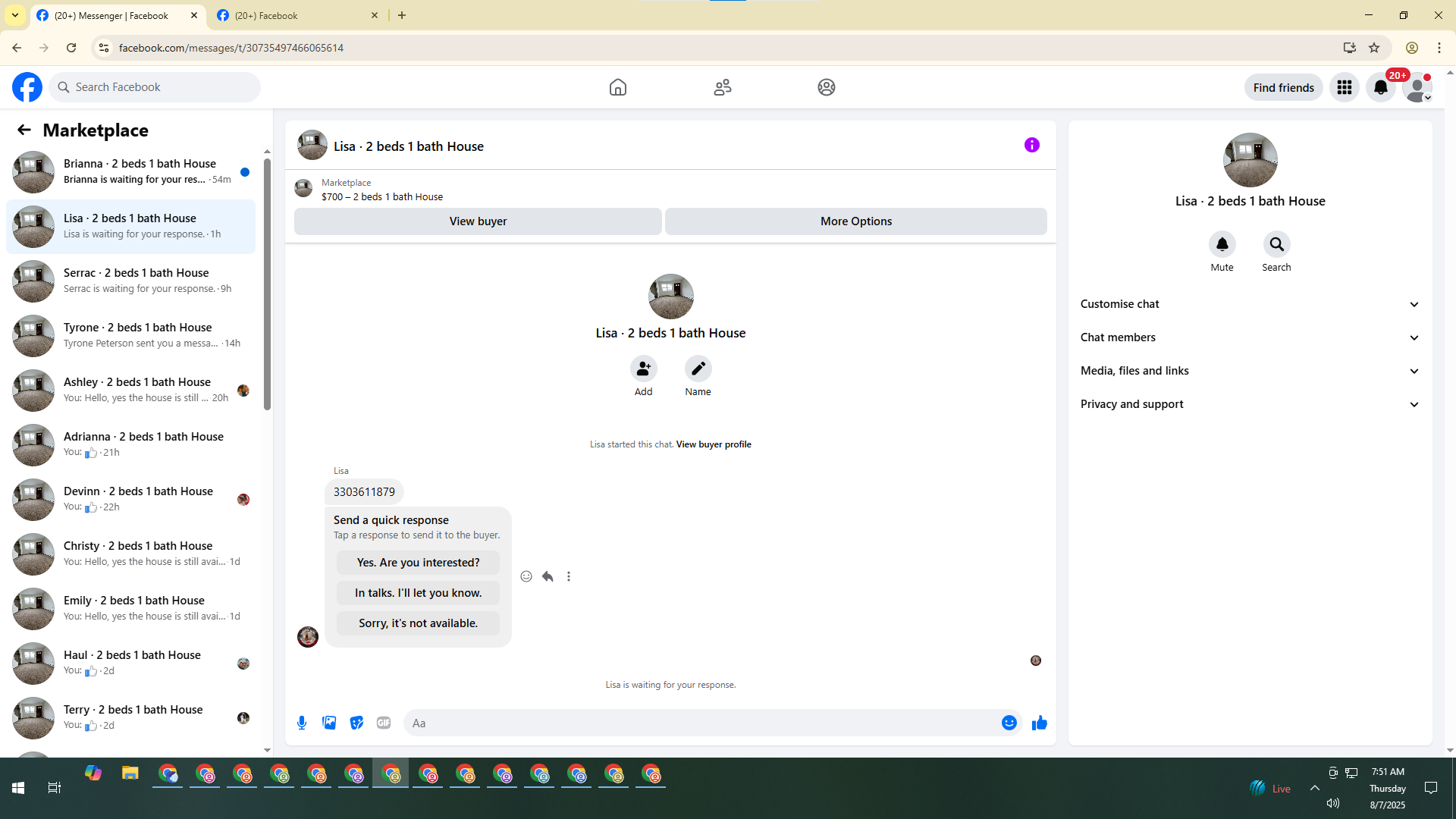Viewport: 1456px width, 819px height.
Task: Open the Notifications bell
Action: coord(1381,87)
